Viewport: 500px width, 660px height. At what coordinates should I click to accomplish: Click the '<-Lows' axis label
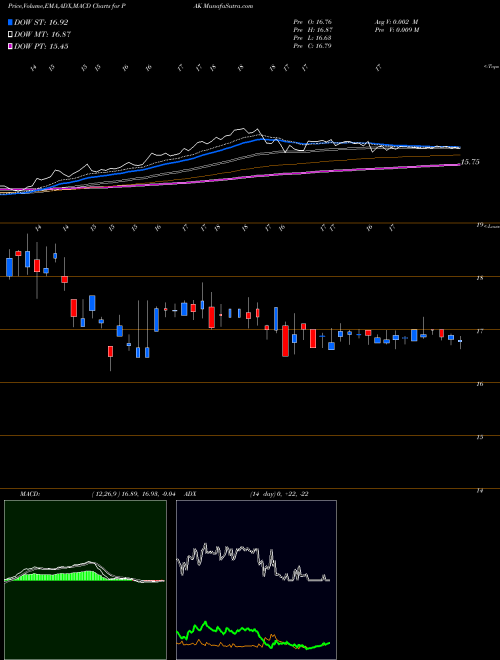coord(491,226)
